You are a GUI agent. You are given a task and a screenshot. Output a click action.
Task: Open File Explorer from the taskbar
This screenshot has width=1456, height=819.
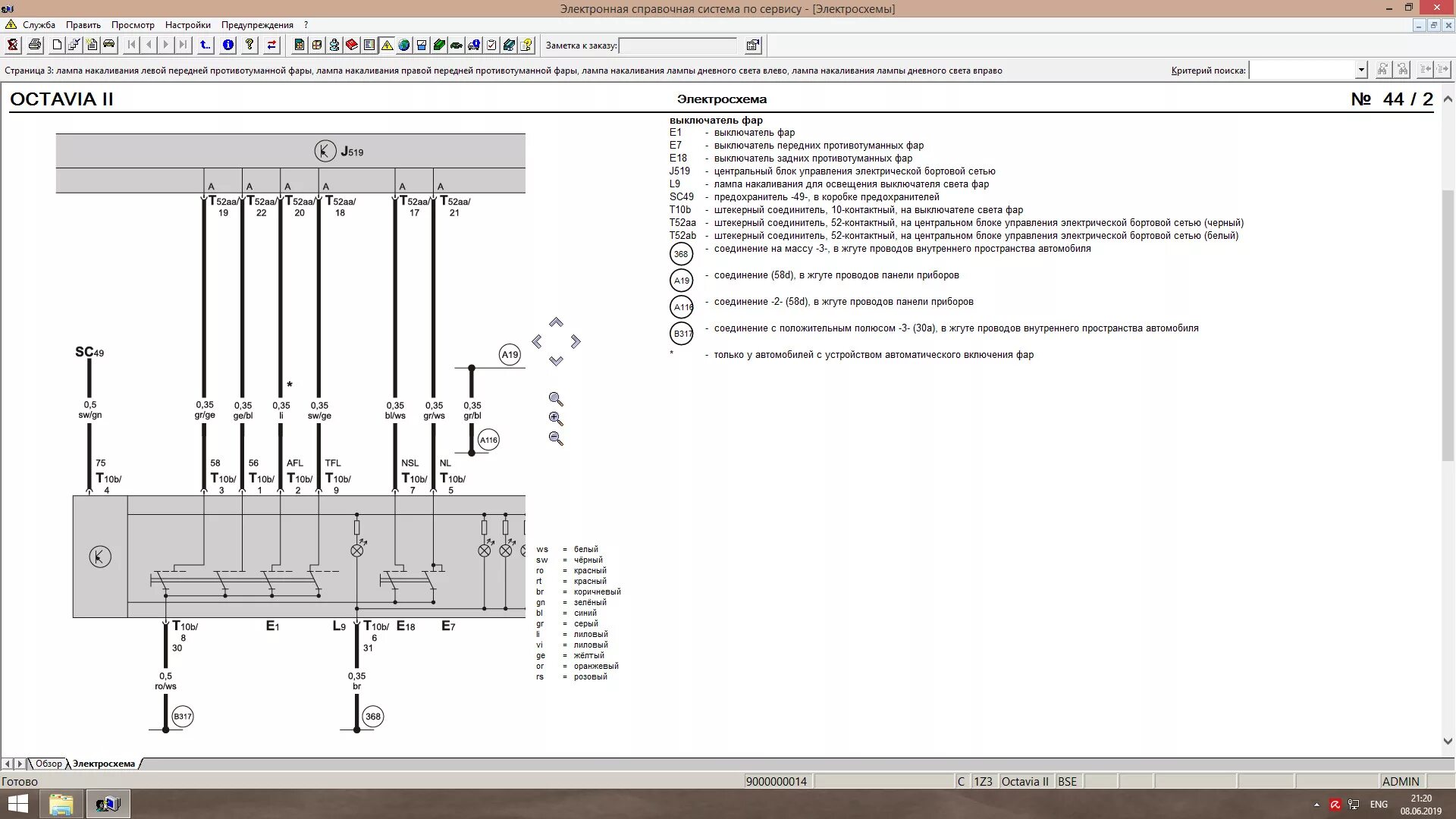[x=61, y=804]
